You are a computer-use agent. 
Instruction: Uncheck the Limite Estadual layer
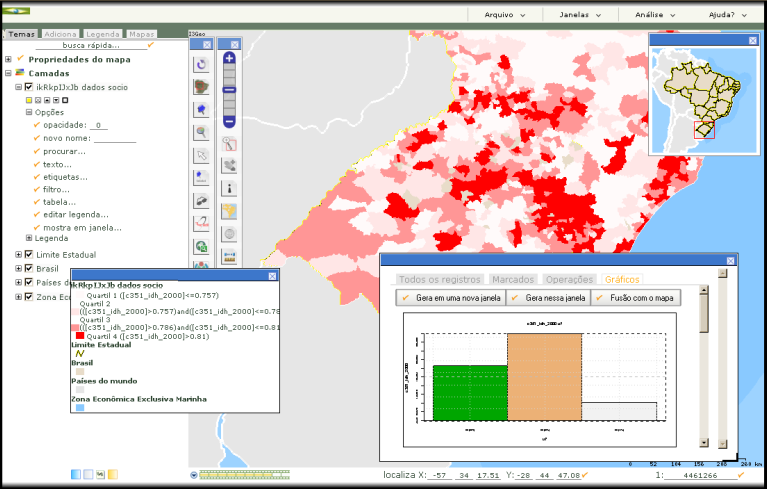coord(28,255)
